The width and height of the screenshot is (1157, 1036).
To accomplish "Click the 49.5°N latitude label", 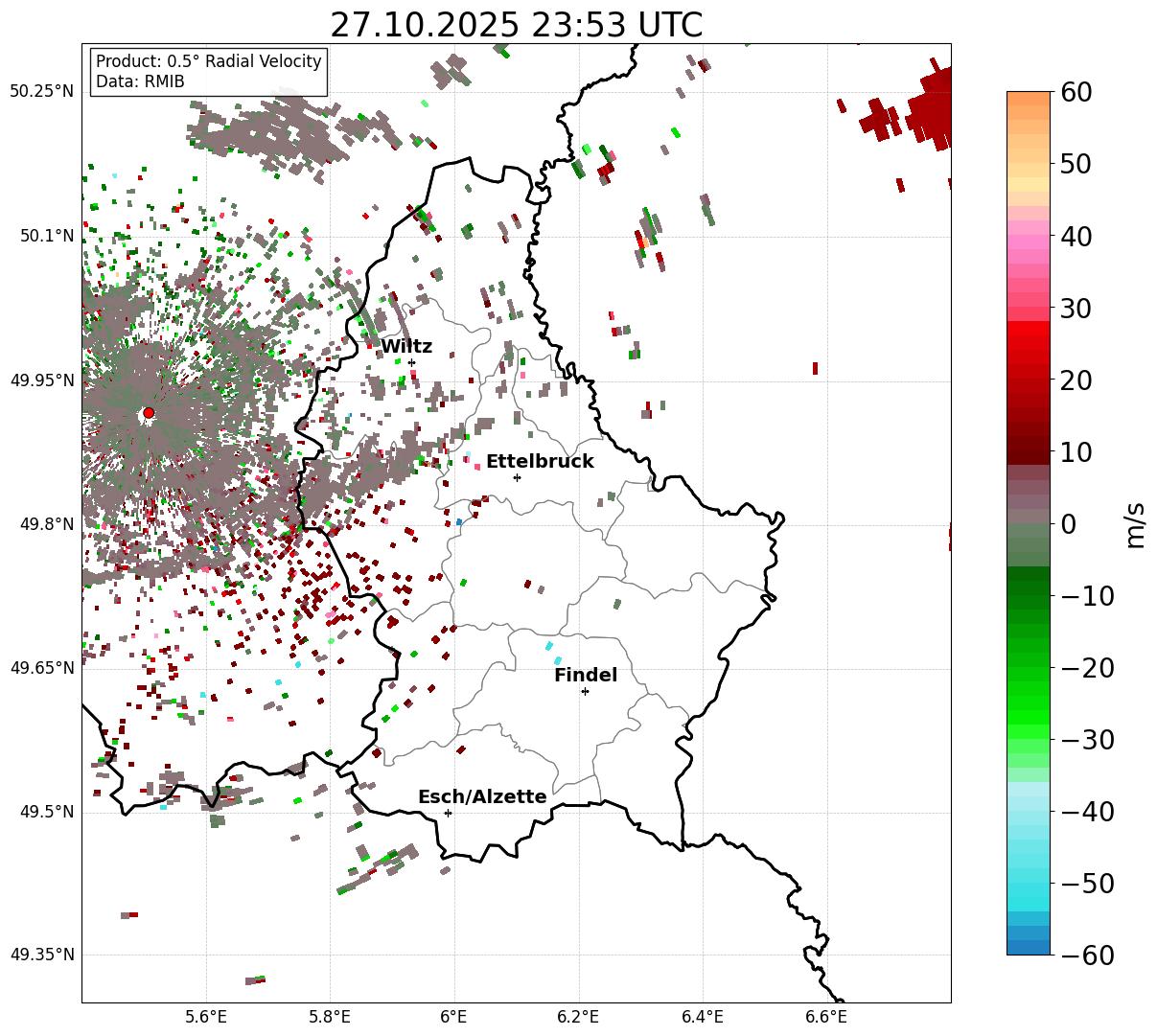I will [x=45, y=812].
